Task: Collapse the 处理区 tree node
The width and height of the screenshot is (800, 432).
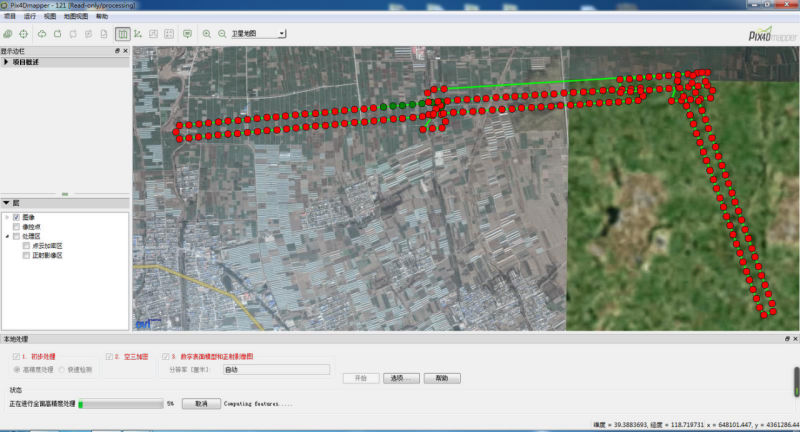Action: point(7,236)
